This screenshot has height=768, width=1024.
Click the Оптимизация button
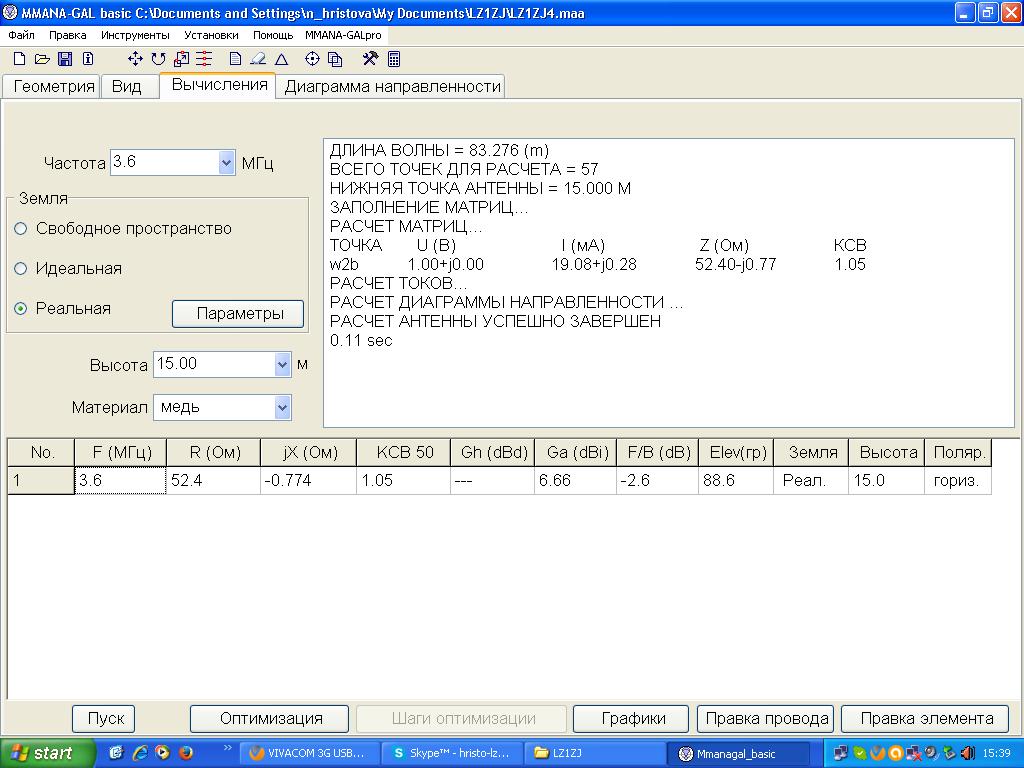coord(270,718)
